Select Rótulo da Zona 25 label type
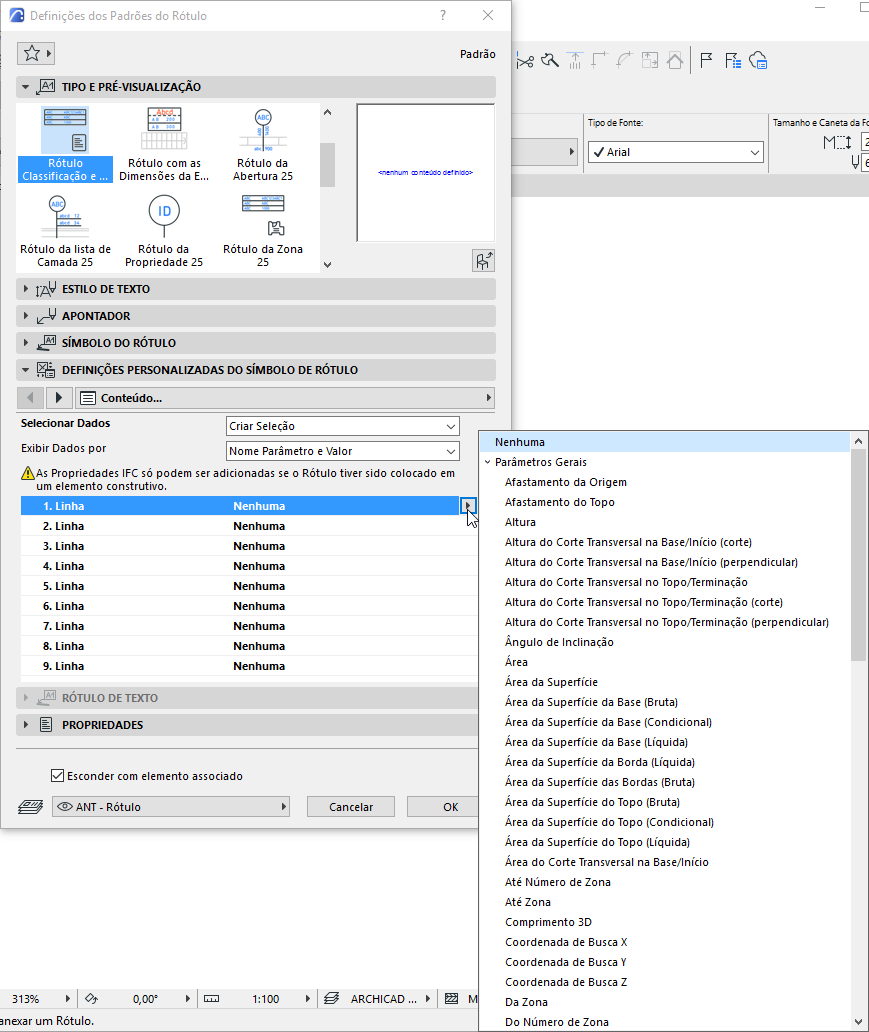The height and width of the screenshot is (1032, 869). coord(263,232)
